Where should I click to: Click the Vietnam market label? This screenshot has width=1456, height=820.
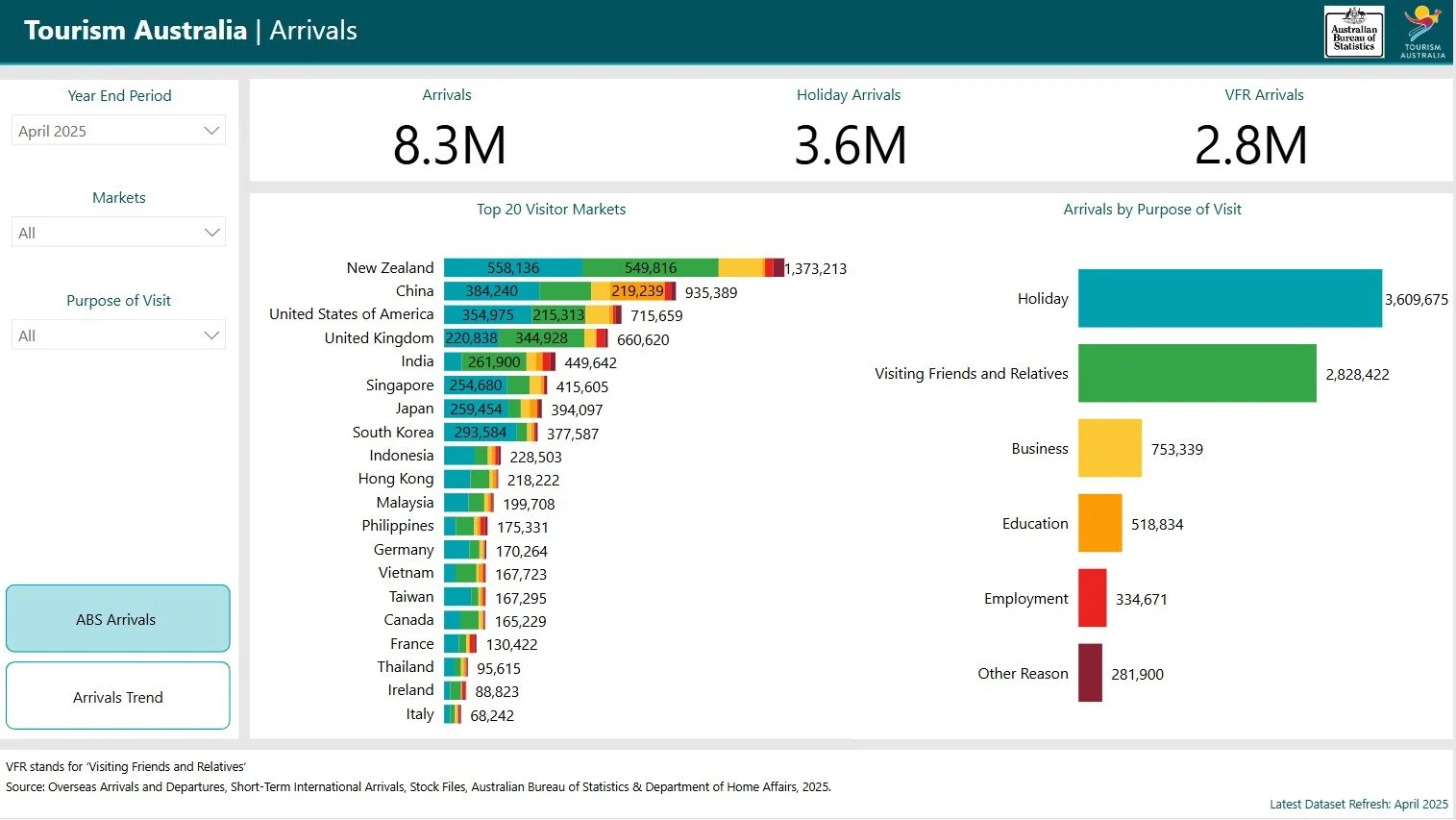406,573
